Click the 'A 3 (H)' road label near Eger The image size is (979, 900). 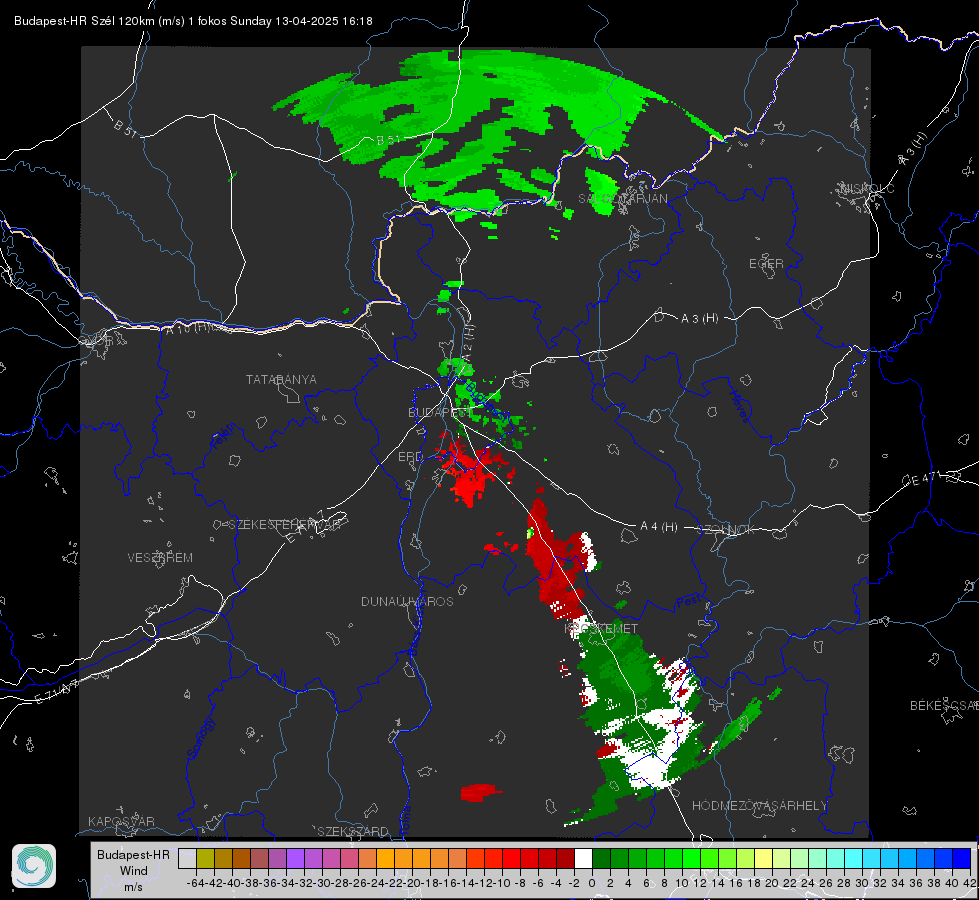point(699,319)
